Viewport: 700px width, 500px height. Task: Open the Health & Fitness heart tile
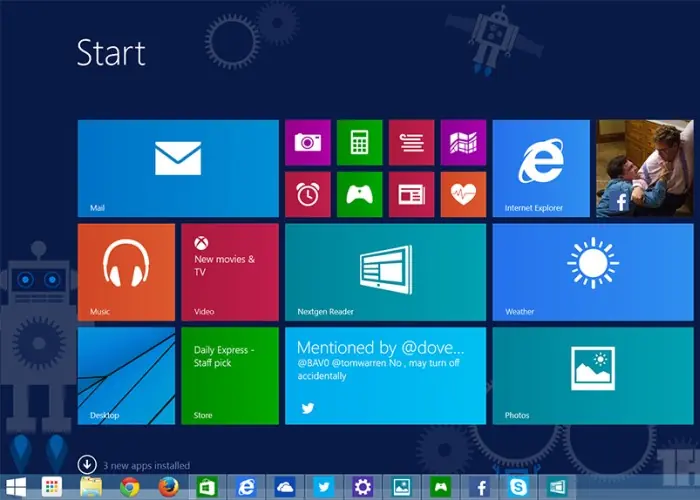point(463,195)
